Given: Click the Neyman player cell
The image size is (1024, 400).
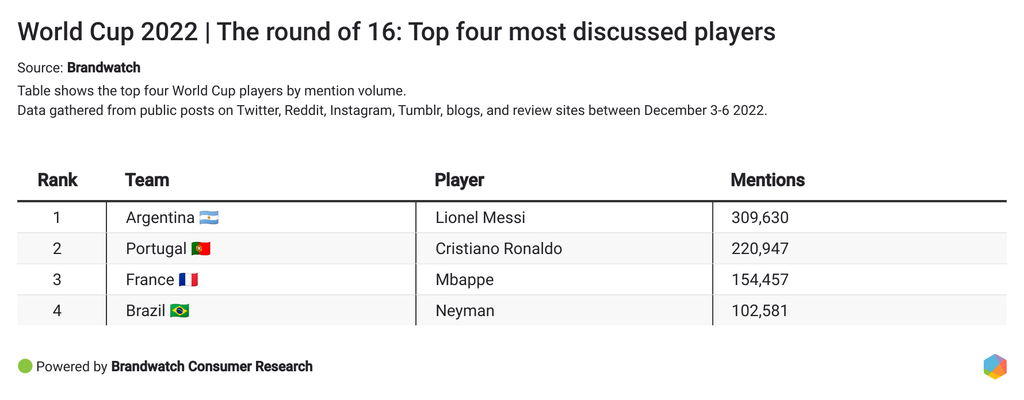Looking at the screenshot, I should tap(465, 311).
